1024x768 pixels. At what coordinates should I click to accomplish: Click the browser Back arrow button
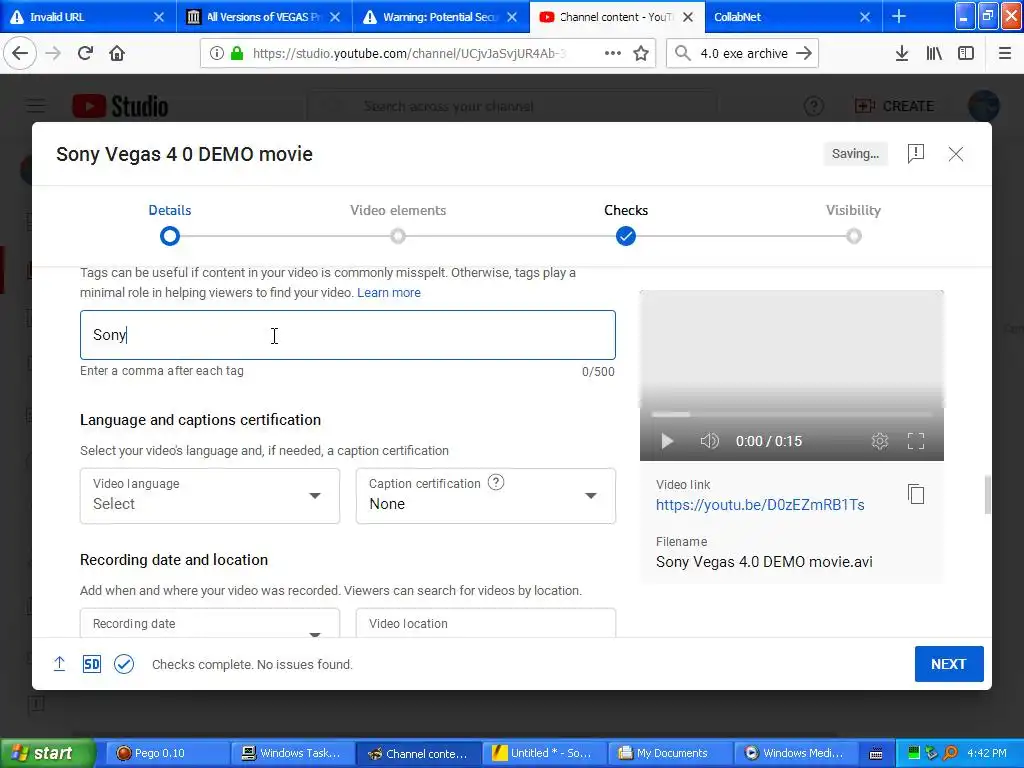pos(20,53)
